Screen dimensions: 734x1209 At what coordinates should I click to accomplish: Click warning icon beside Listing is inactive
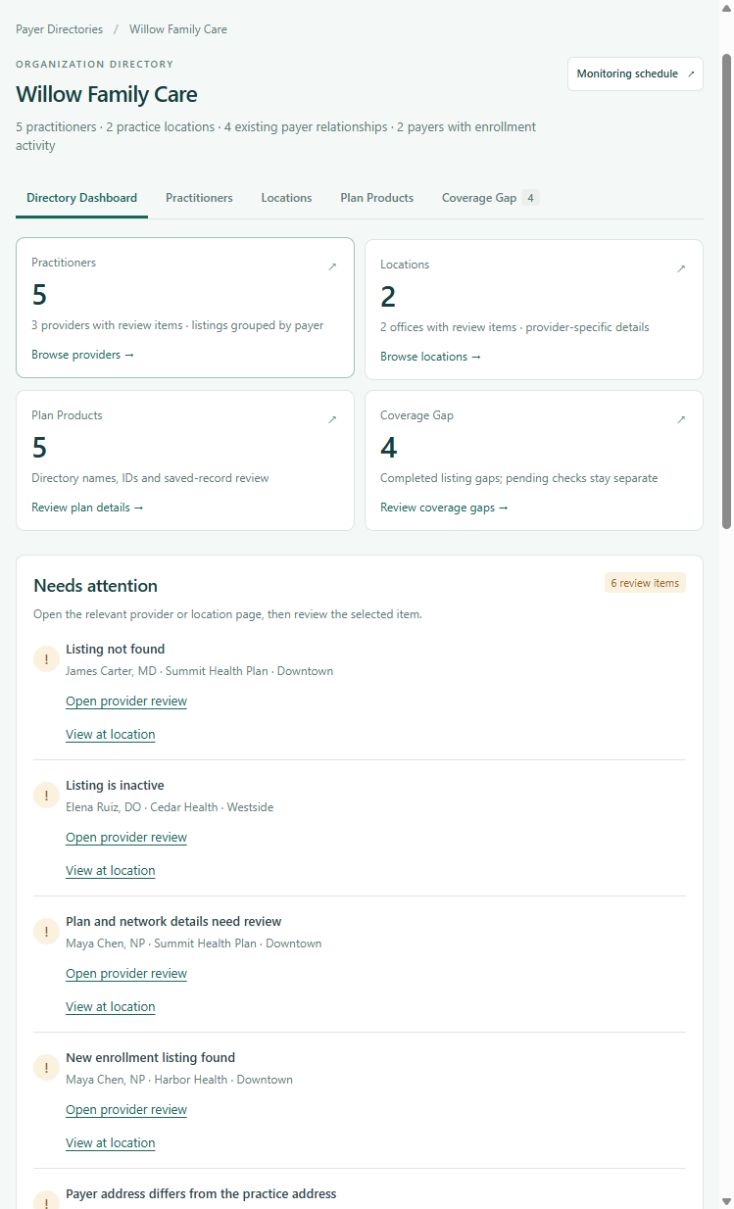pyautogui.click(x=46, y=795)
